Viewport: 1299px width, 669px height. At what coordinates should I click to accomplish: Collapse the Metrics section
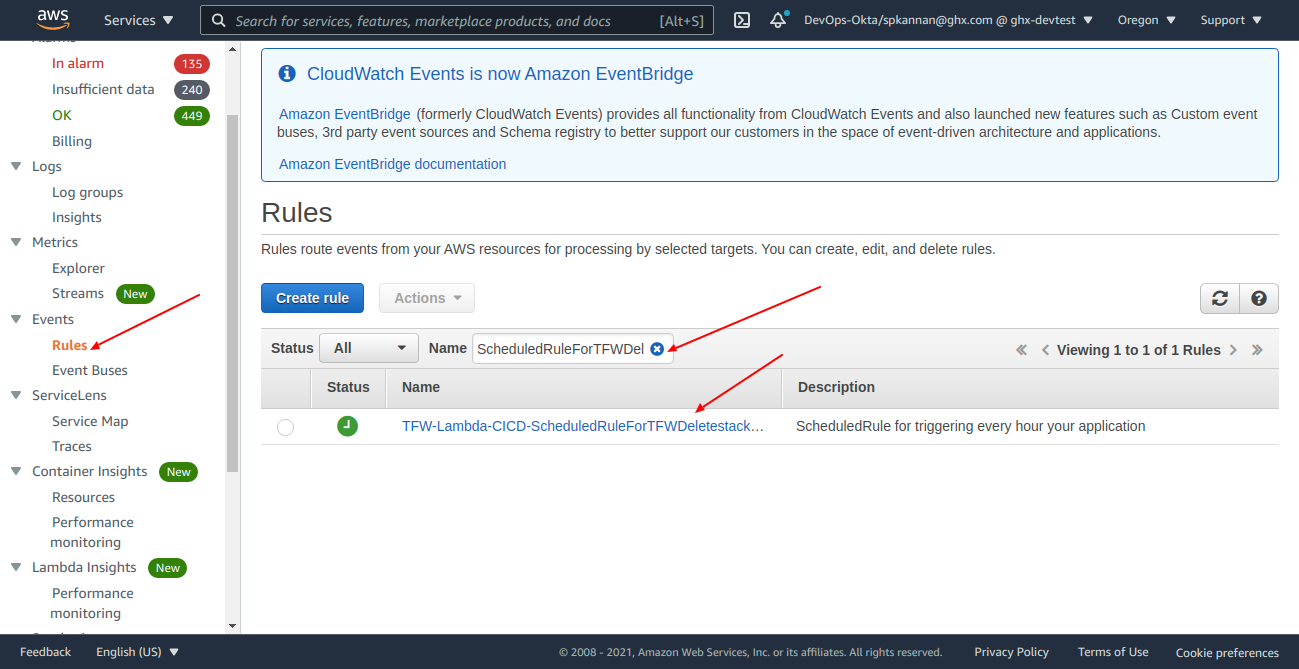pyautogui.click(x=16, y=242)
